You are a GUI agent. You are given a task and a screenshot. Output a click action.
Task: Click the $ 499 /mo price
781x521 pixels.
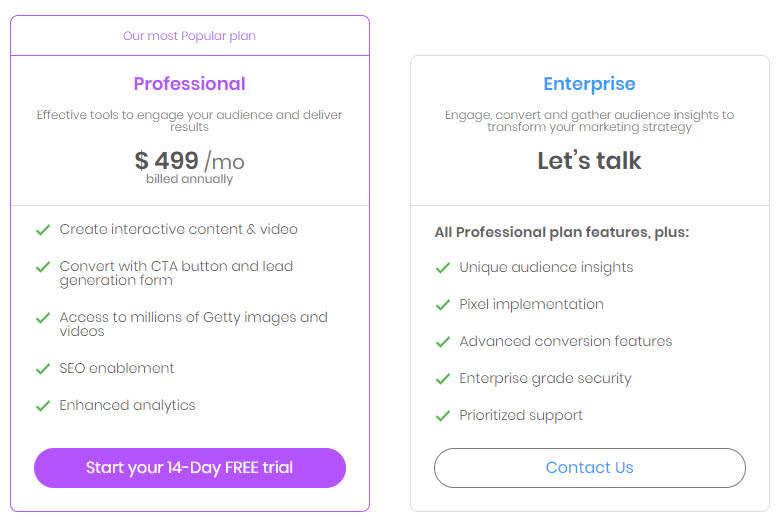point(190,160)
